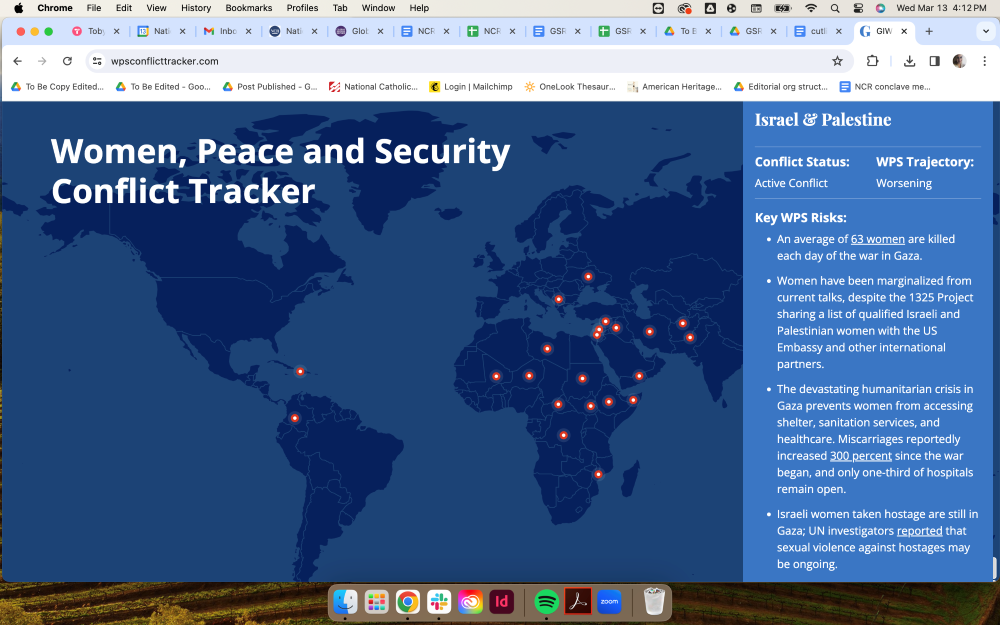Open 'Post Published - G...' bookmark
This screenshot has height=625, width=1000.
(270, 87)
